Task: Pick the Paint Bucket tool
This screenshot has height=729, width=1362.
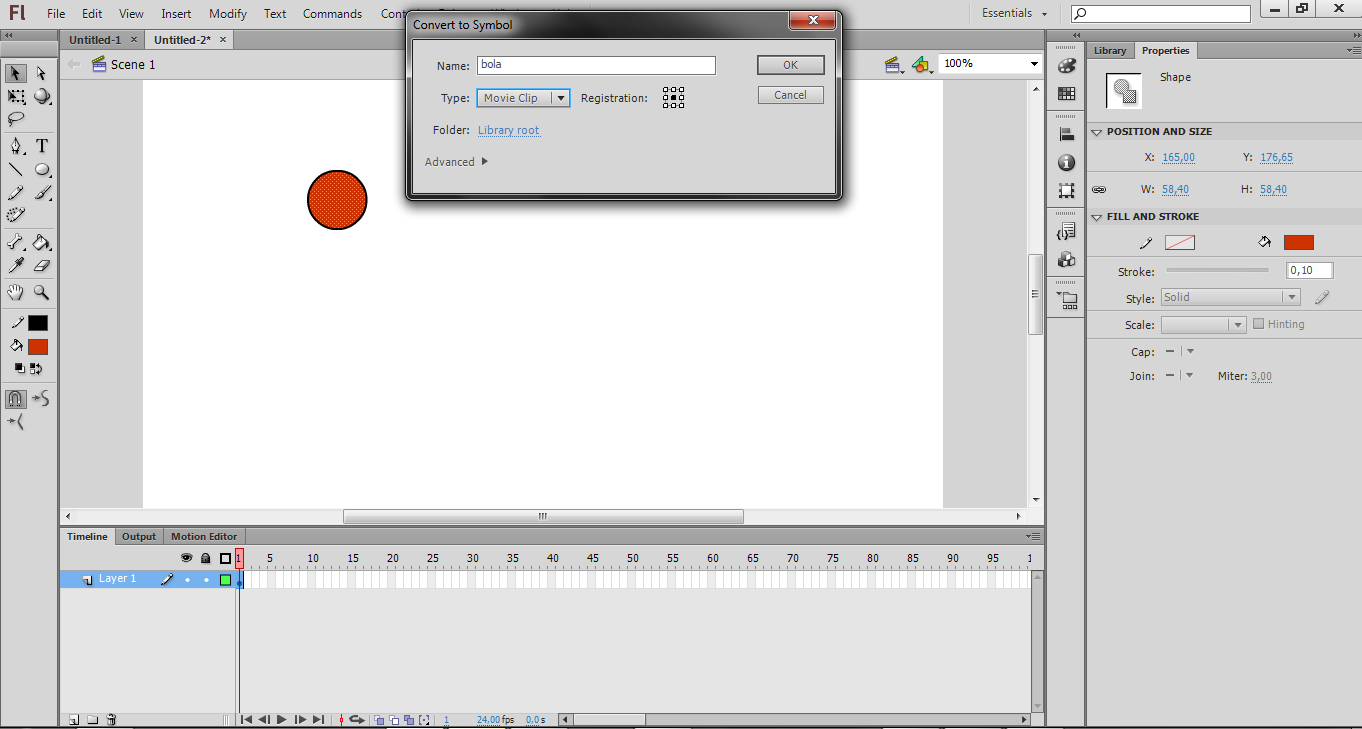Action: [41, 242]
